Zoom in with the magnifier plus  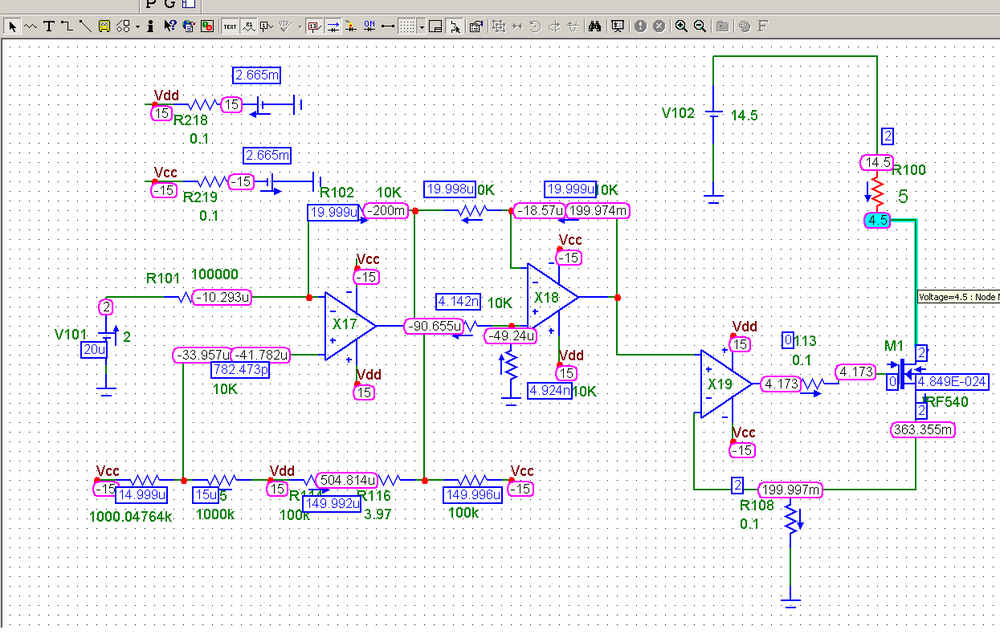pos(681,26)
